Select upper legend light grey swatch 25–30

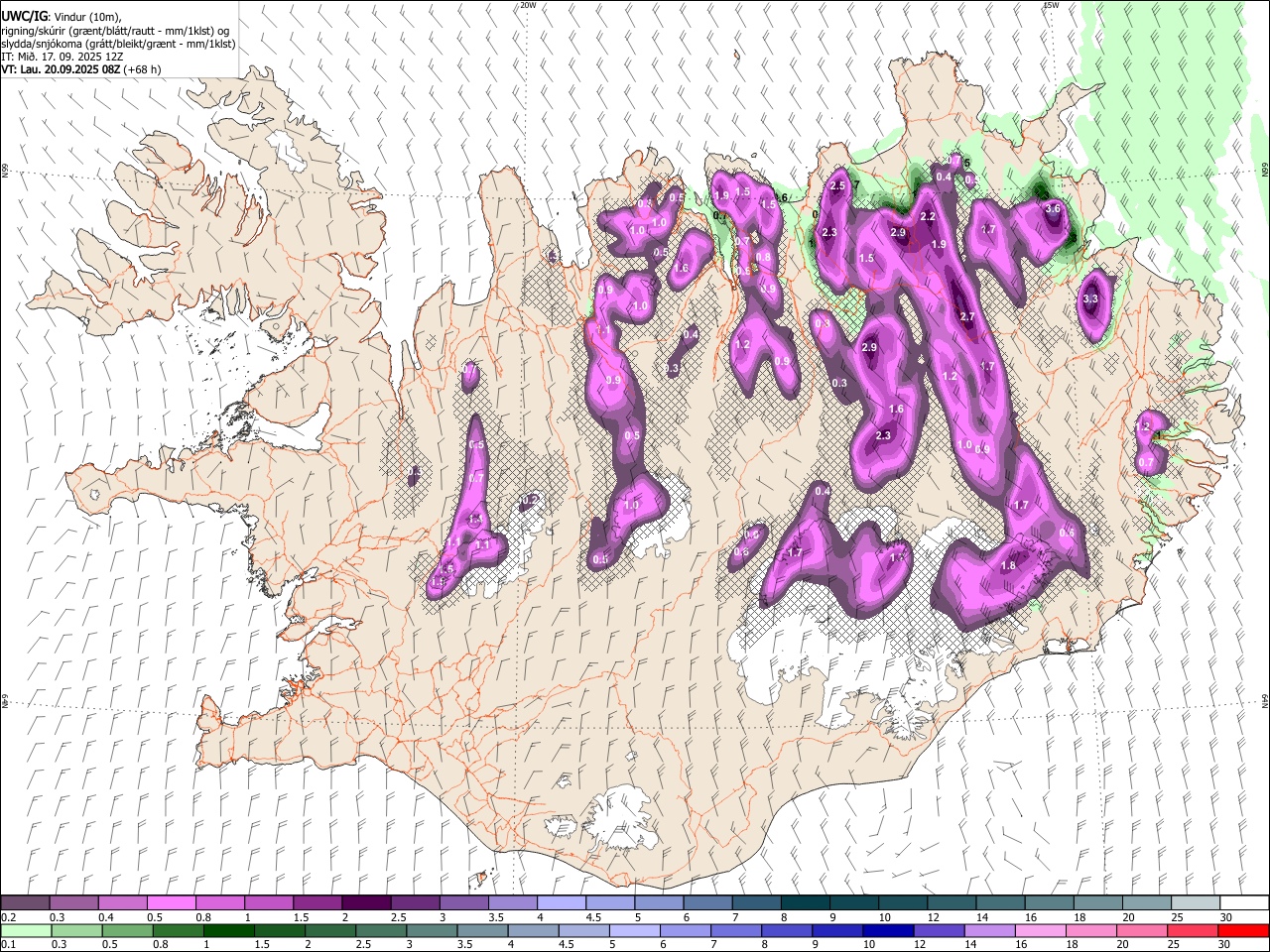1196,902
